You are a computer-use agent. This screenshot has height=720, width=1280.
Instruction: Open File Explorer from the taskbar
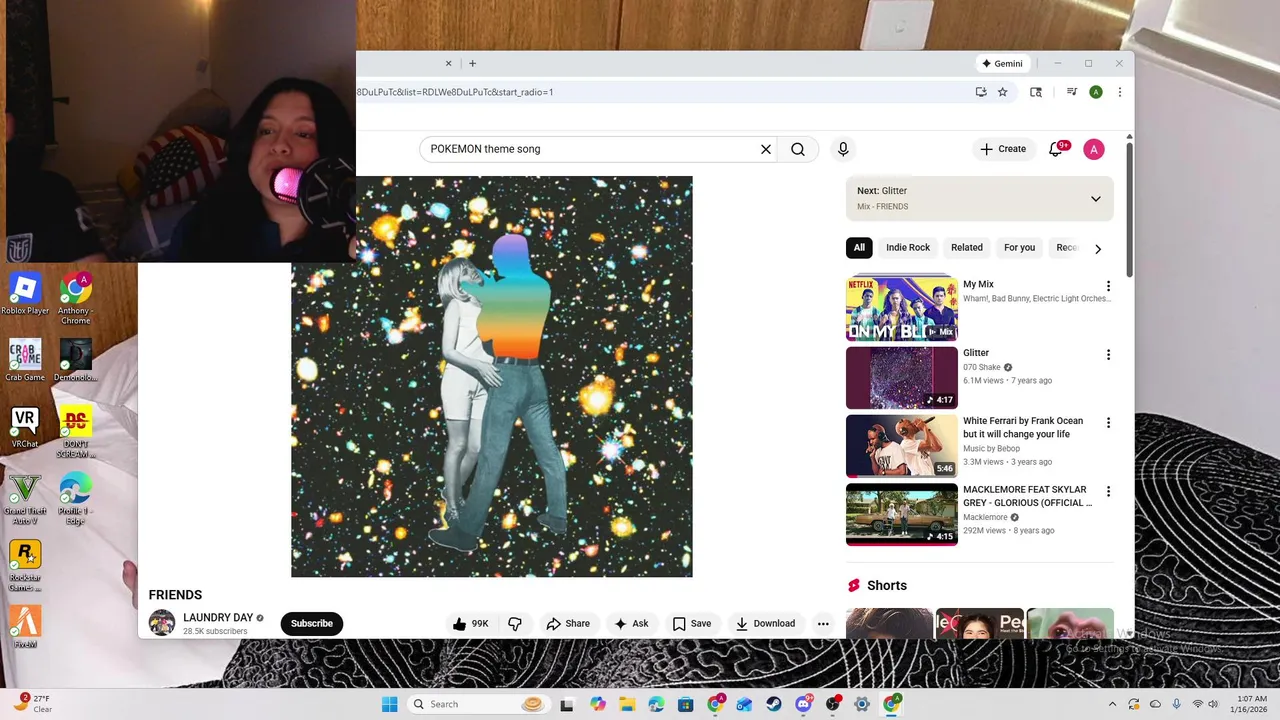coord(627,704)
